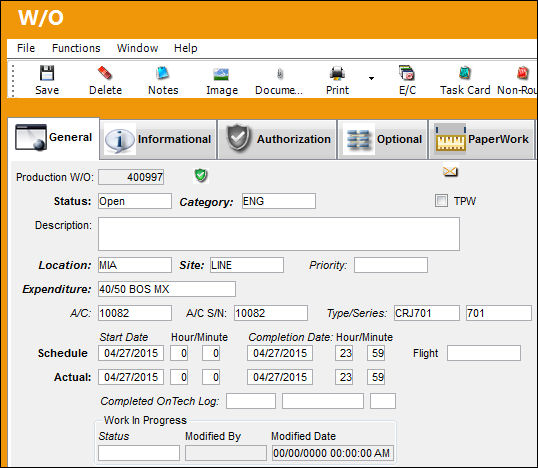Expand the Print dropdown arrow
The width and height of the screenshot is (538, 468).
[371, 79]
